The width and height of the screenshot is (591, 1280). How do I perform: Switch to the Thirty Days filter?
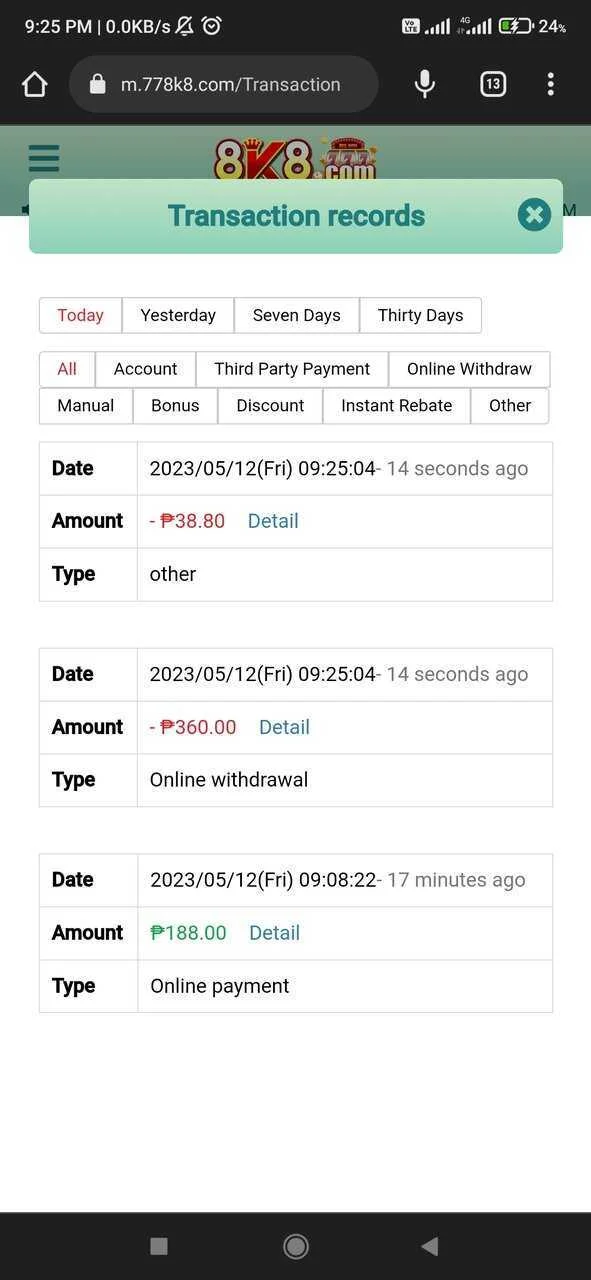coord(420,315)
